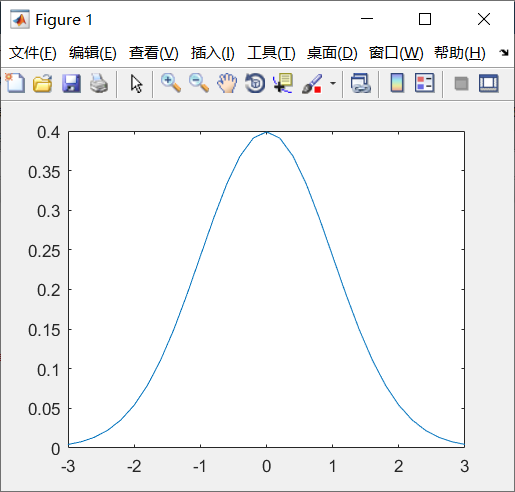The image size is (515, 492).
Task: Dock the figure using the arrow icon
Action: pos(504,52)
